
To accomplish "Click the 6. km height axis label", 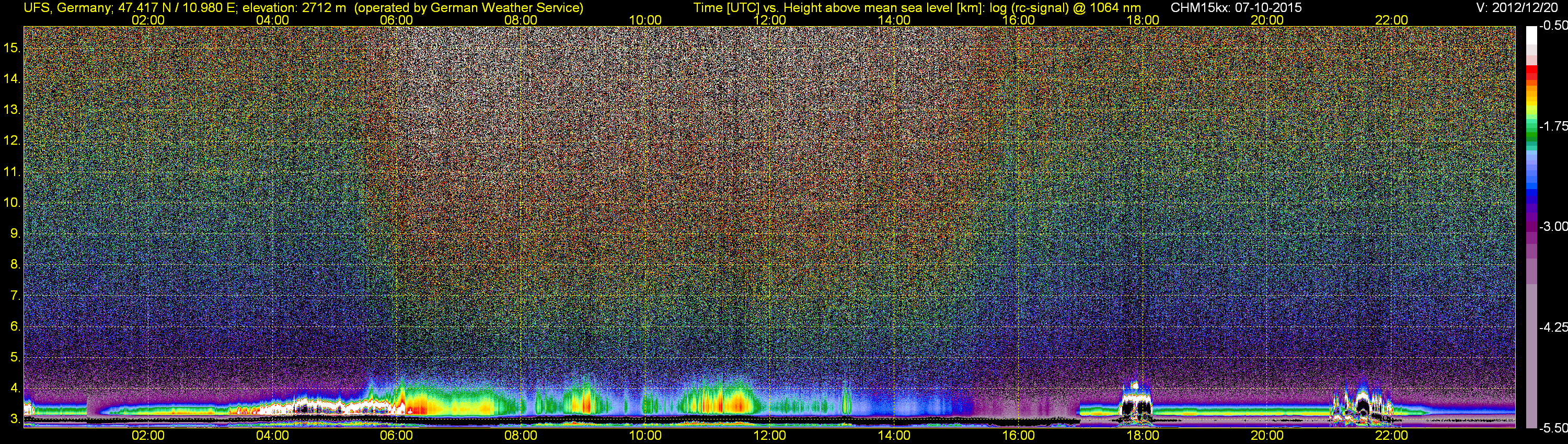I will [15, 326].
